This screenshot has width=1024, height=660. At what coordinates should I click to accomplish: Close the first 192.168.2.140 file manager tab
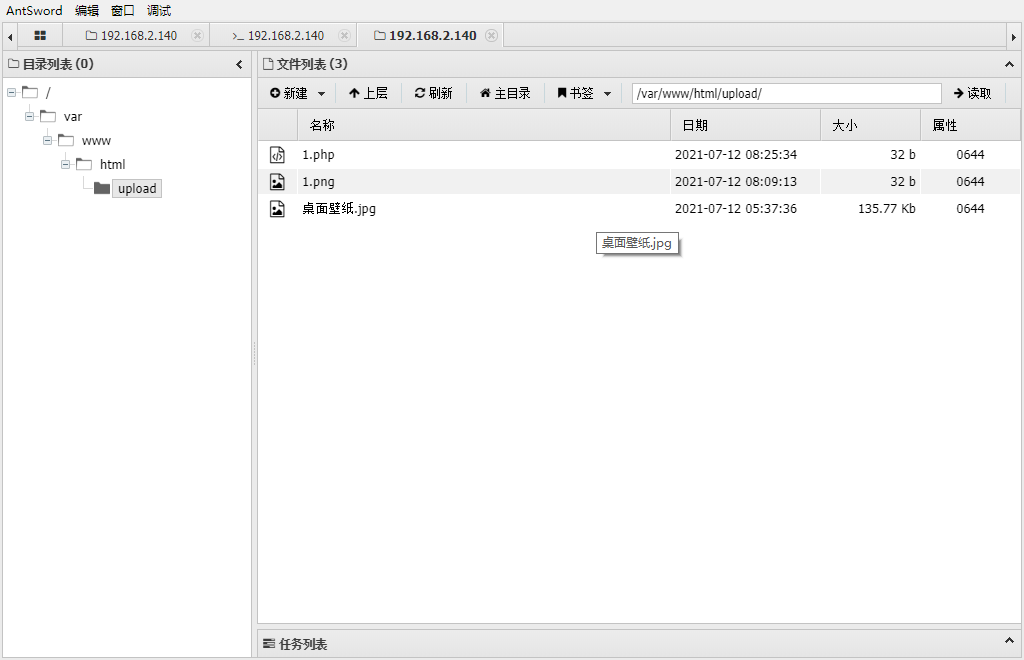[197, 36]
